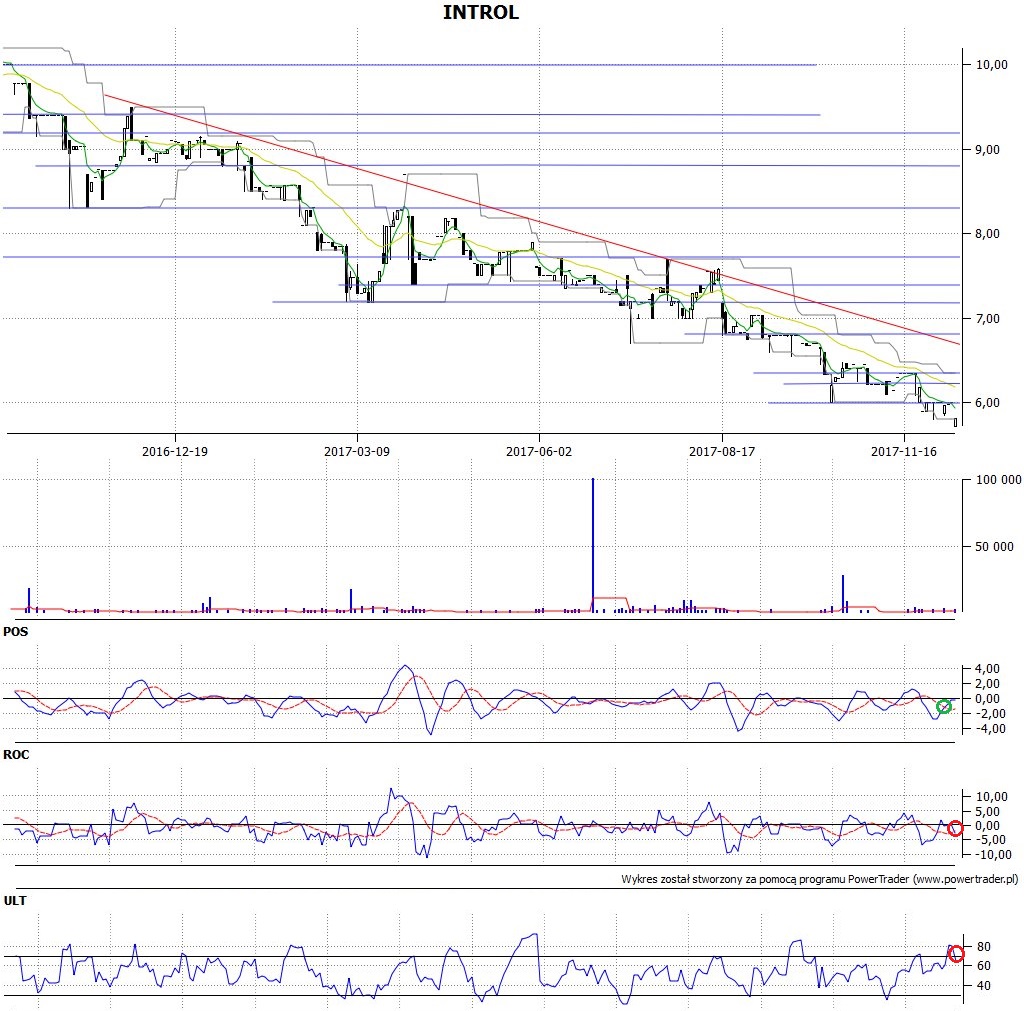
Task: Click the 100 000 volume axis label
Action: (x=998, y=480)
